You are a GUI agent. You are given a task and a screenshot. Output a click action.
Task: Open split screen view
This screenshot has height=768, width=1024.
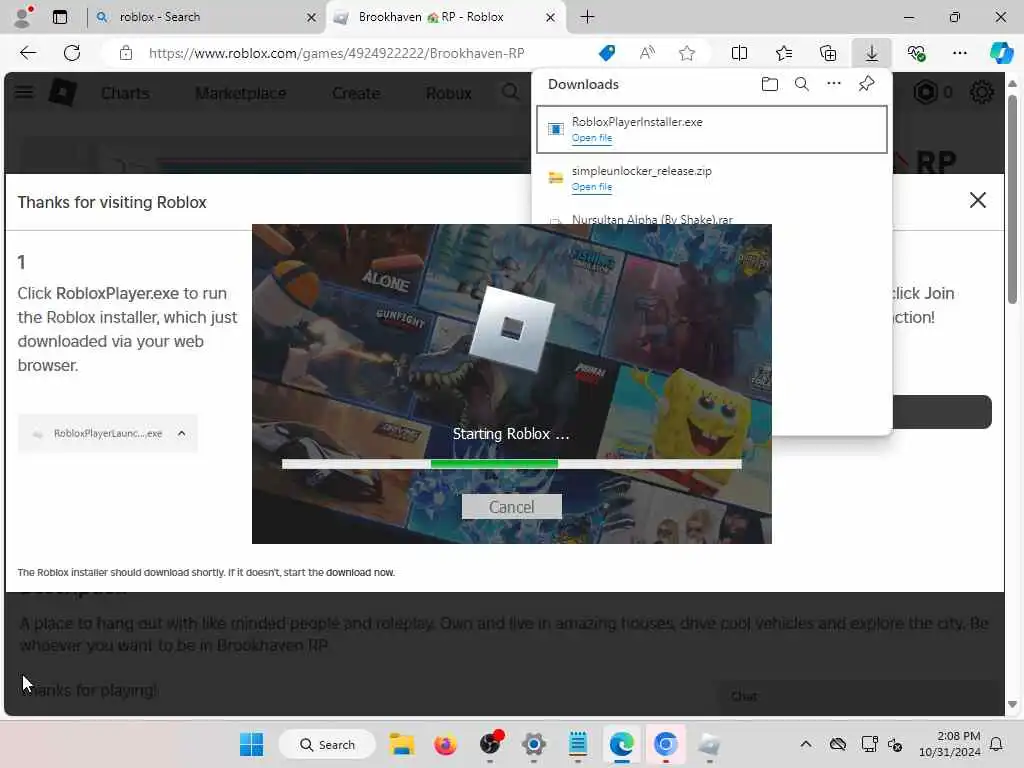click(739, 53)
